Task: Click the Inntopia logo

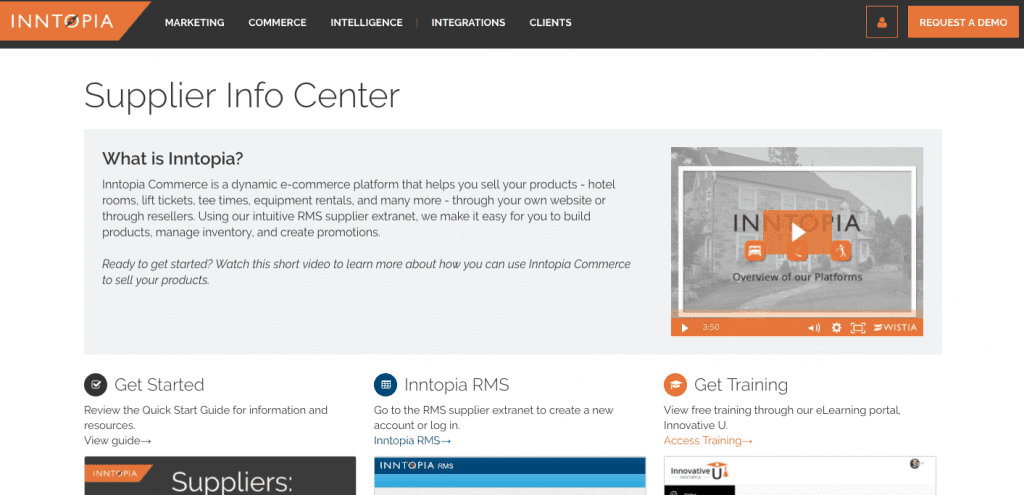Action: (x=63, y=22)
